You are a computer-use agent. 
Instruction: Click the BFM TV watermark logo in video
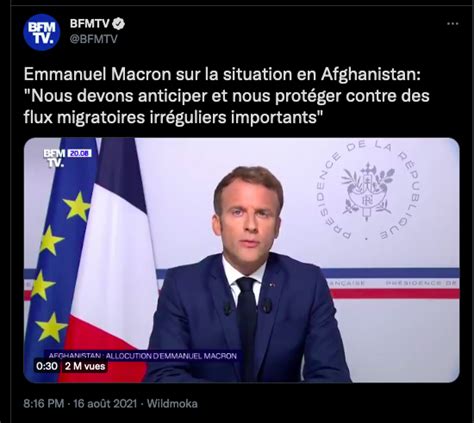coord(54,158)
